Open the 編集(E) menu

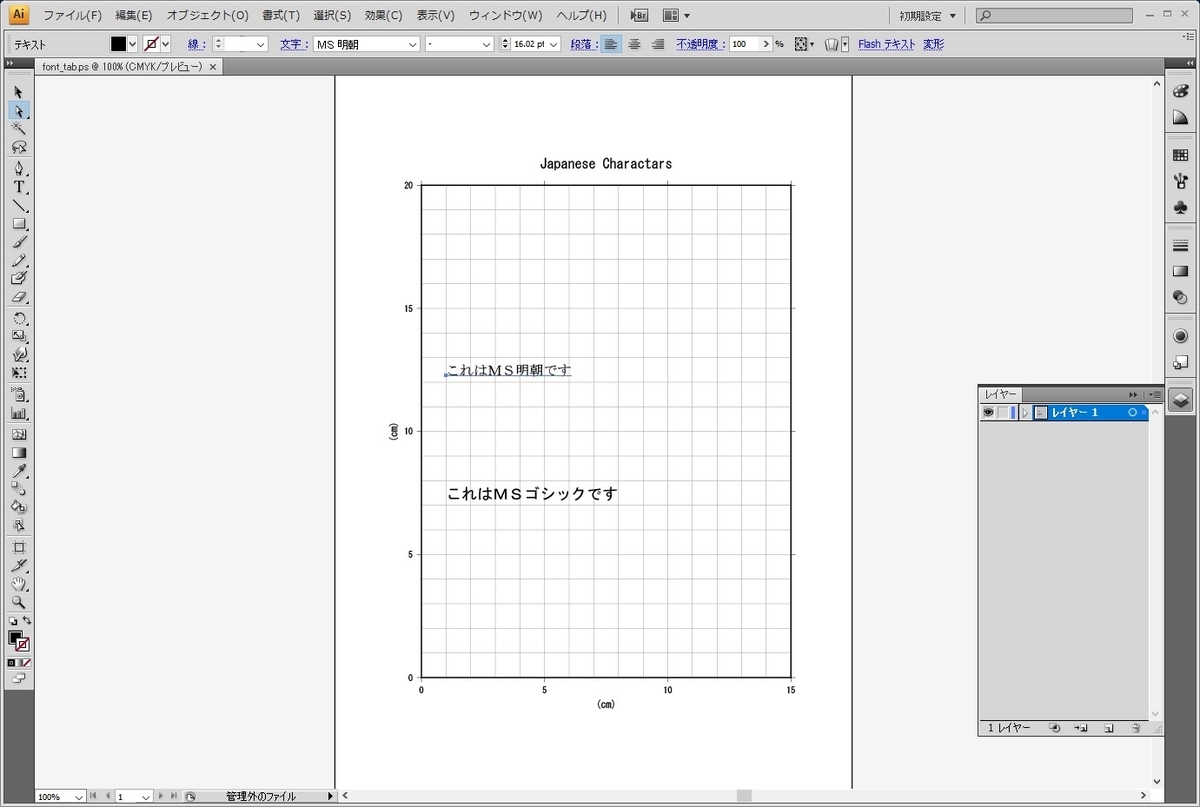click(x=134, y=16)
